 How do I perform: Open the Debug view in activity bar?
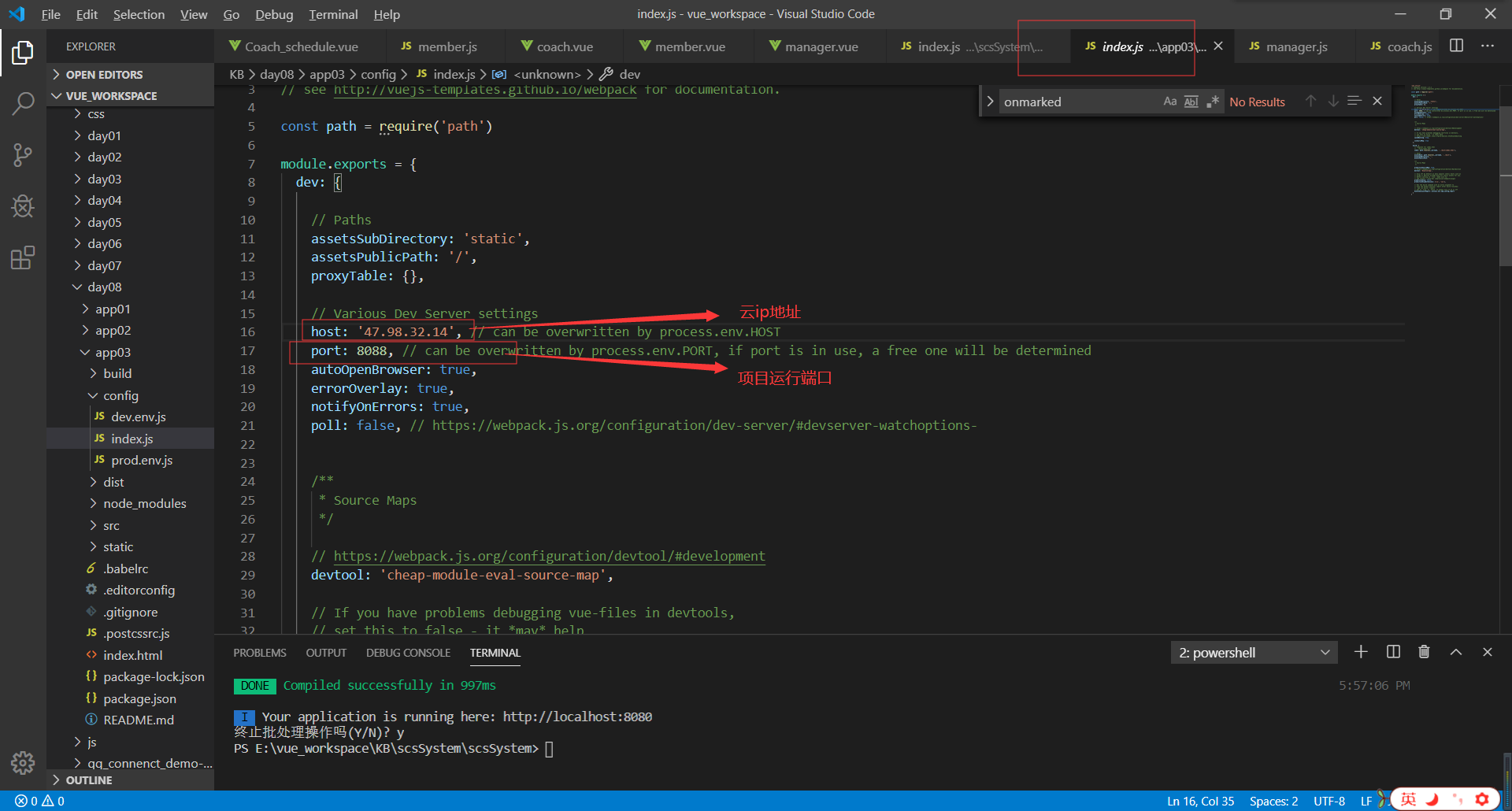pyautogui.click(x=23, y=206)
